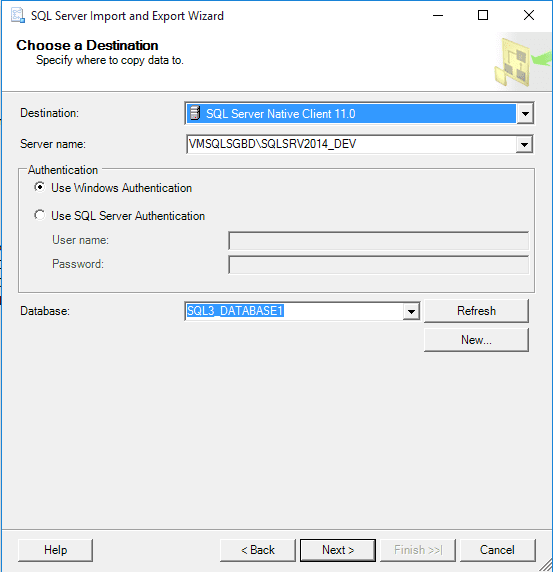553x572 pixels.
Task: Click the SQL Server Native Client server icon
Action: pos(196,113)
